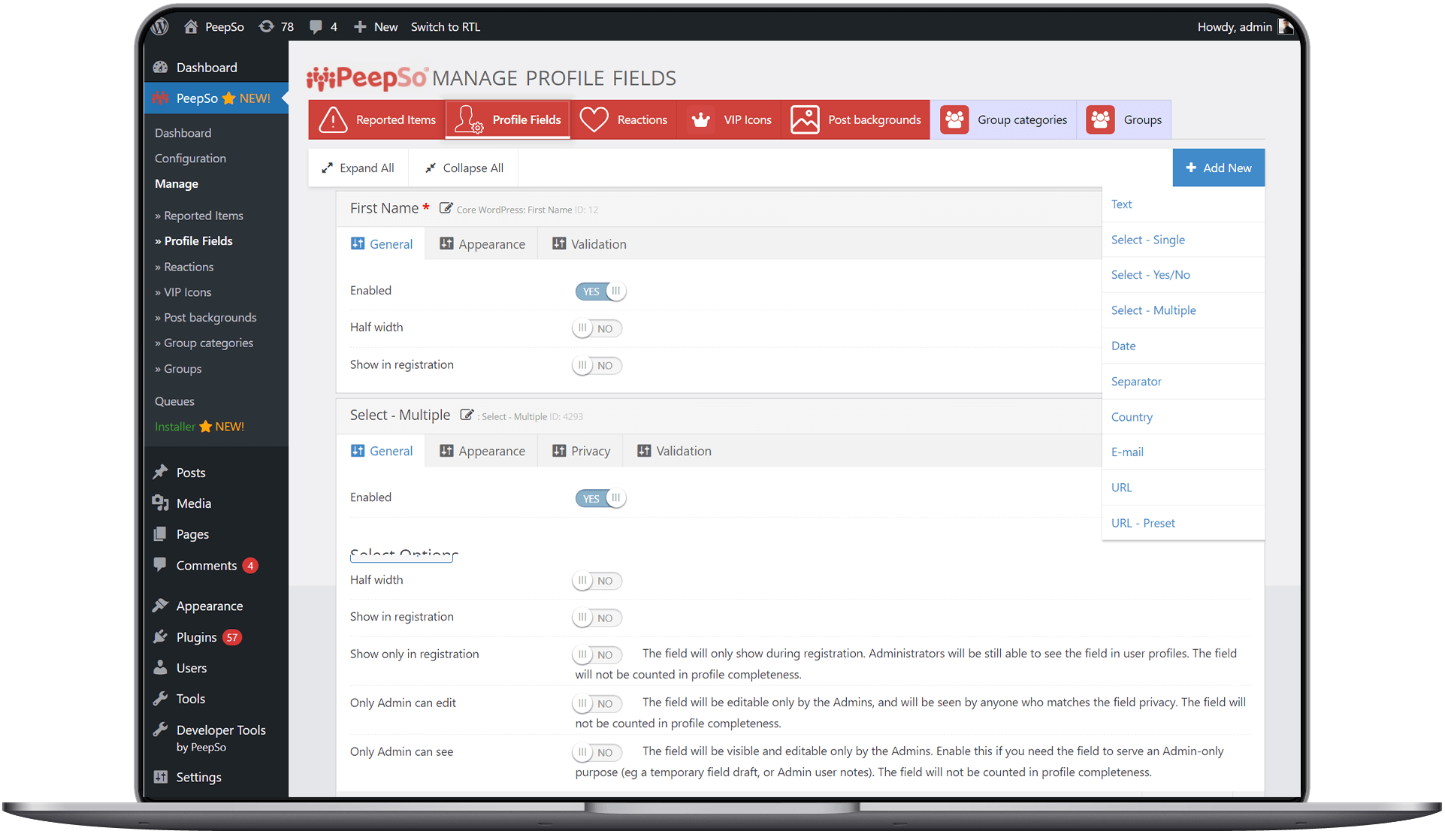The image size is (1445, 840).
Task: Collapse the First Name field header
Action: click(718, 209)
